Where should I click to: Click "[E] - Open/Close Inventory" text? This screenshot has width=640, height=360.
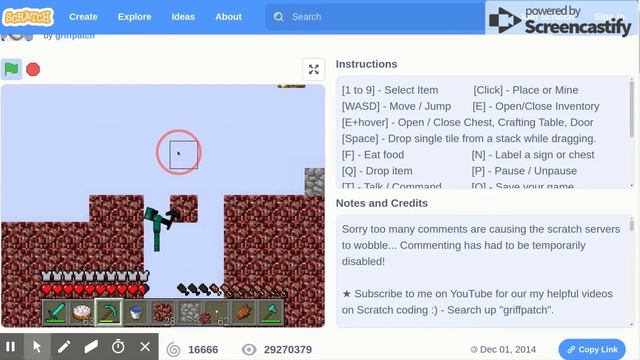[x=536, y=106]
